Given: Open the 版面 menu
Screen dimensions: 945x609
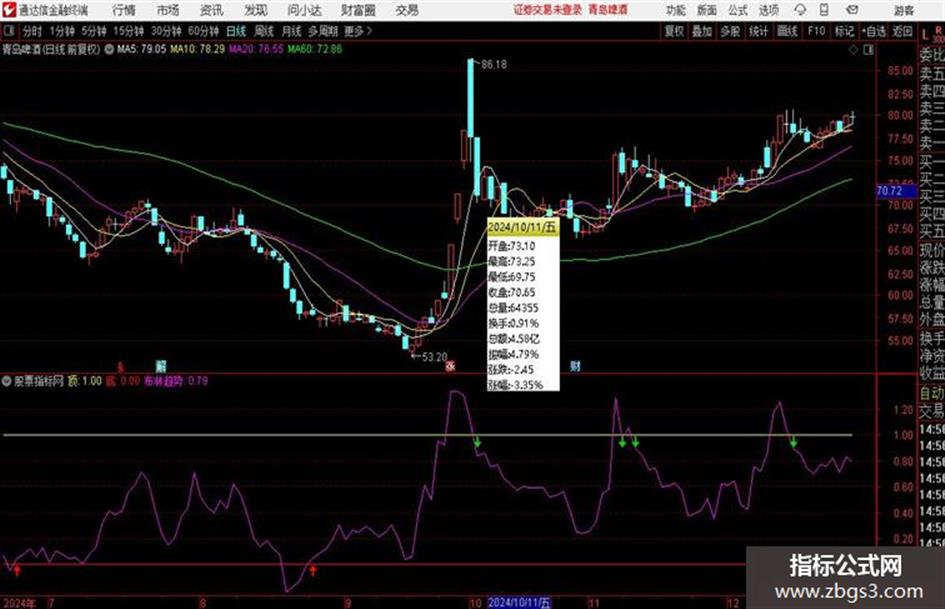Looking at the screenshot, I should 707,10.
